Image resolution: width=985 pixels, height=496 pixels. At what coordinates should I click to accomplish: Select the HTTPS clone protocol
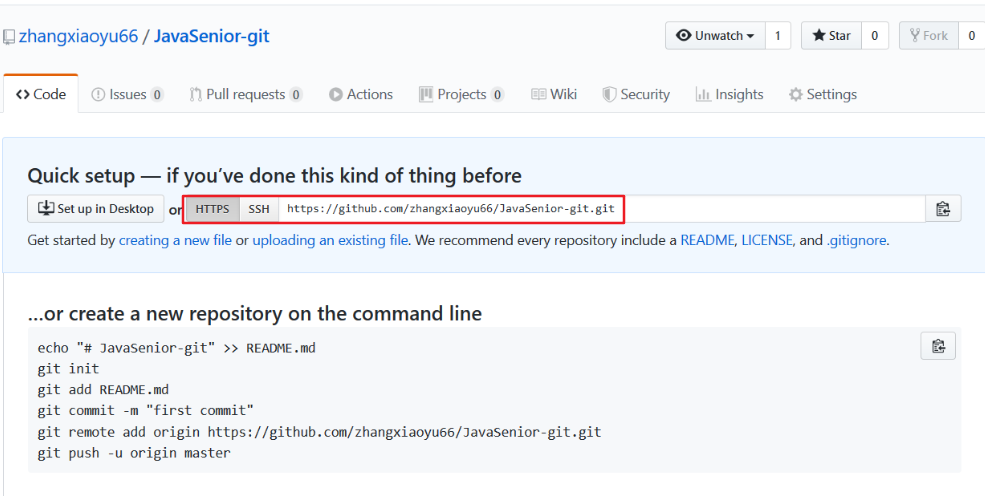tap(212, 209)
